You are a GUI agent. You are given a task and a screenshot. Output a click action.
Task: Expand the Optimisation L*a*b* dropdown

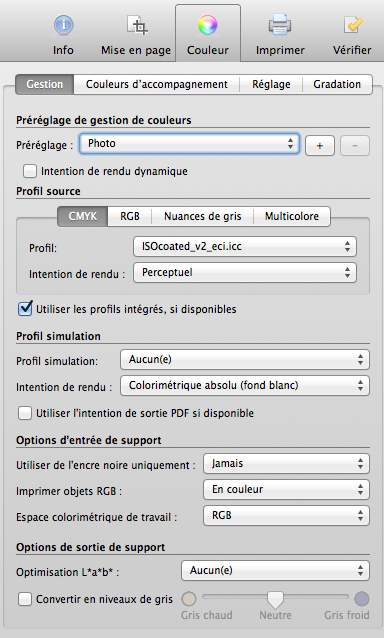275,570
